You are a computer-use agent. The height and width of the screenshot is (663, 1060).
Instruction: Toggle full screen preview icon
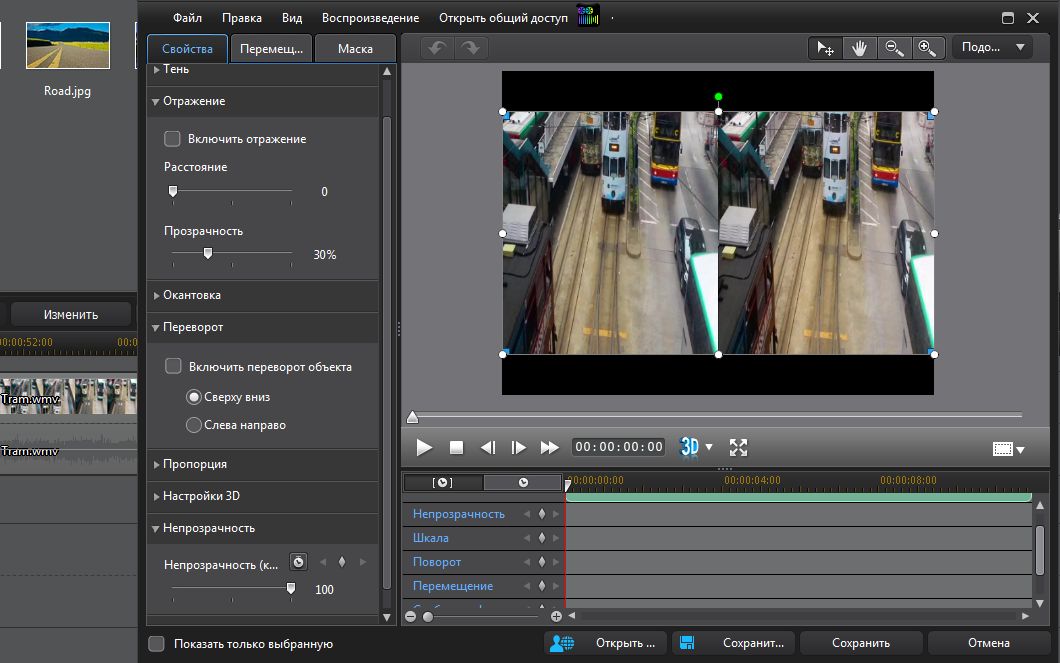[x=738, y=447]
